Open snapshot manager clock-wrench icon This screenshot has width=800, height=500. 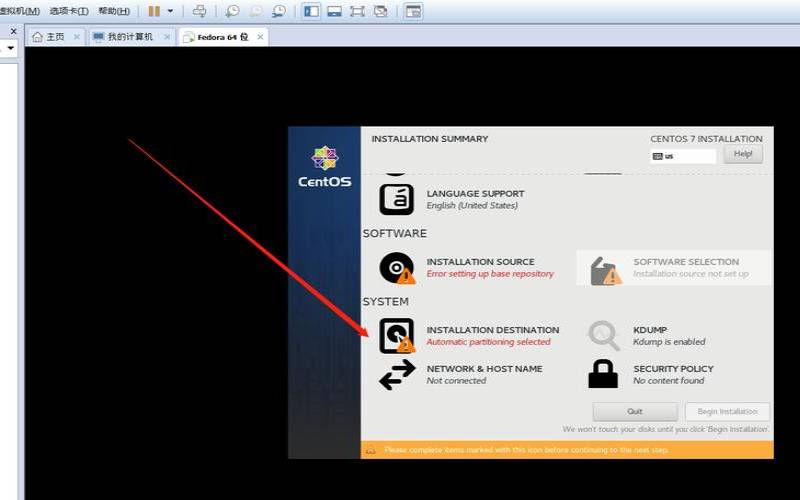(279, 11)
